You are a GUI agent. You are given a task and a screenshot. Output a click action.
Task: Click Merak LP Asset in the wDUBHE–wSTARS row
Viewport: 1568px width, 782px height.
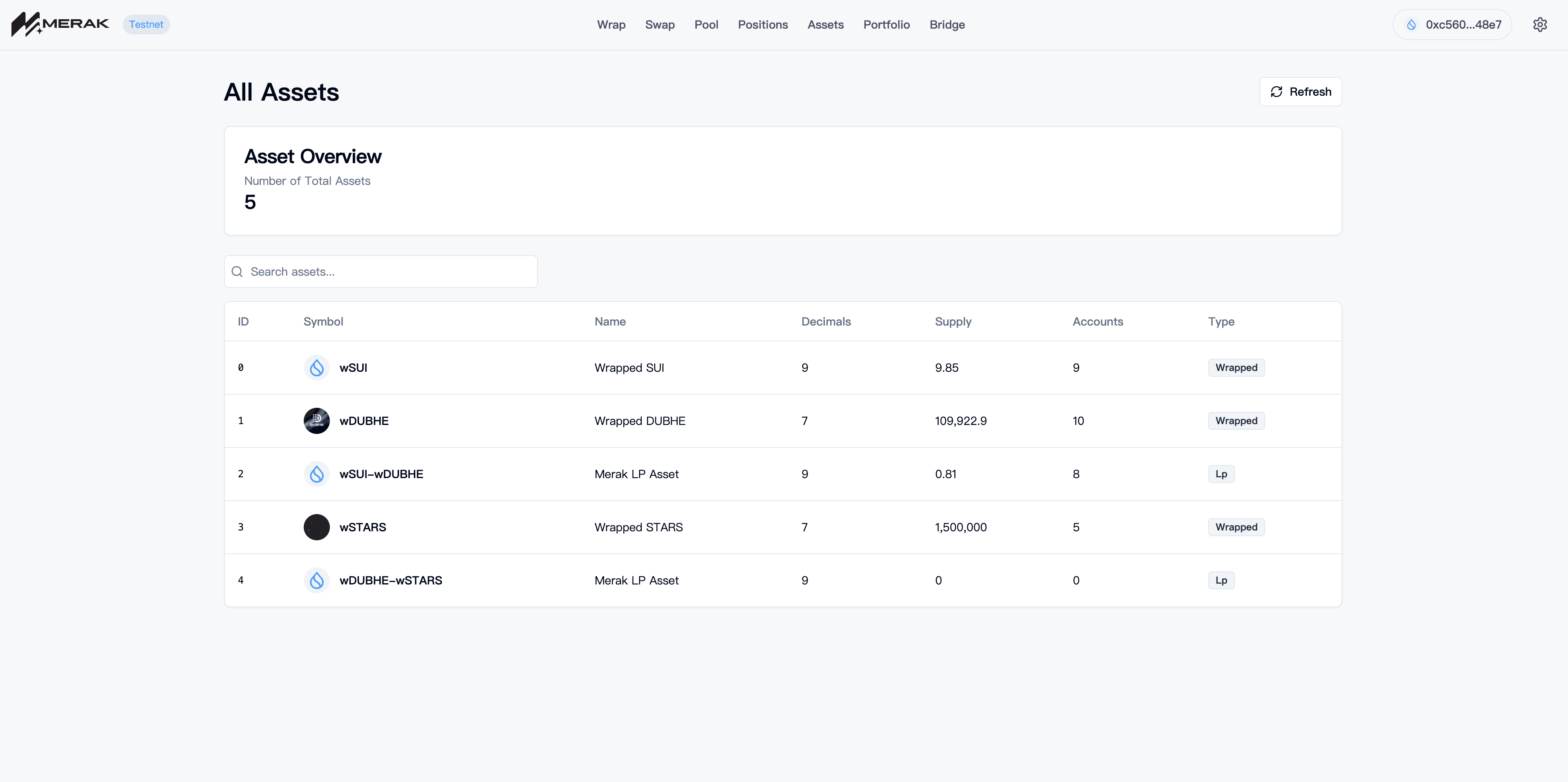coord(636,580)
